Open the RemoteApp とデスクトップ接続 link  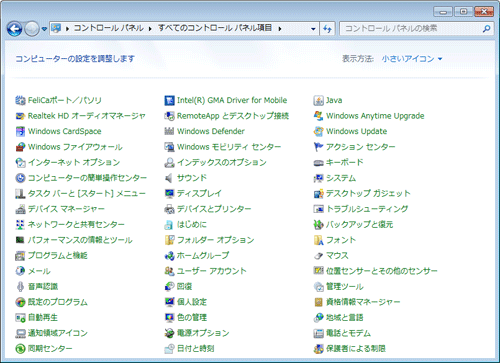tap(233, 116)
